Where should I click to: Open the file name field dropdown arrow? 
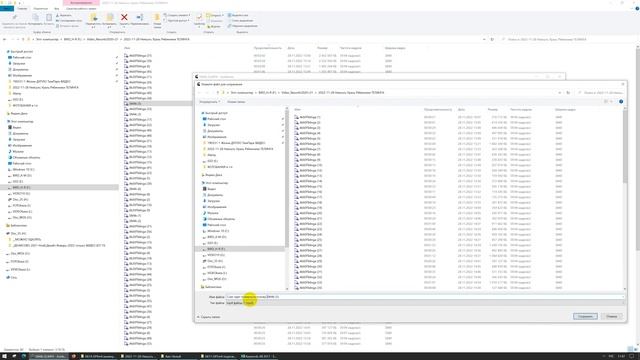click(622, 297)
